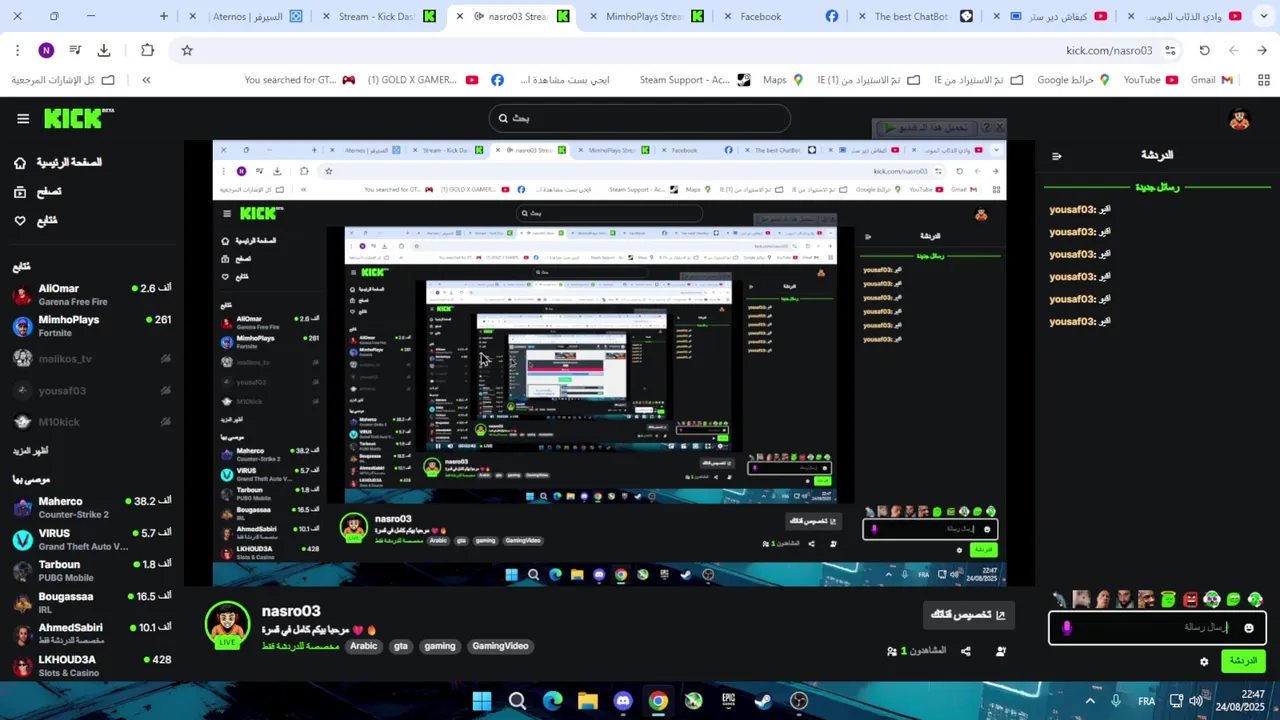Viewport: 1280px width, 720px height.
Task: Click Chrome profile N avatar
Action: 46,50
